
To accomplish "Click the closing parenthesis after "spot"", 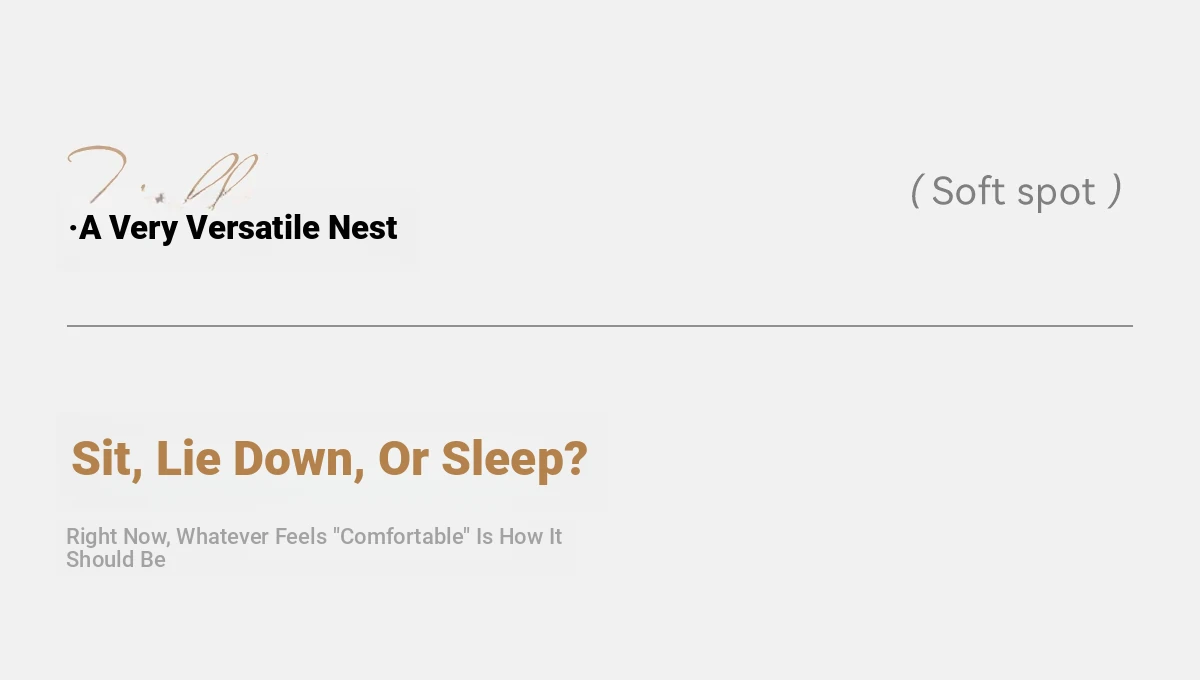I will pyautogui.click(x=1115, y=191).
